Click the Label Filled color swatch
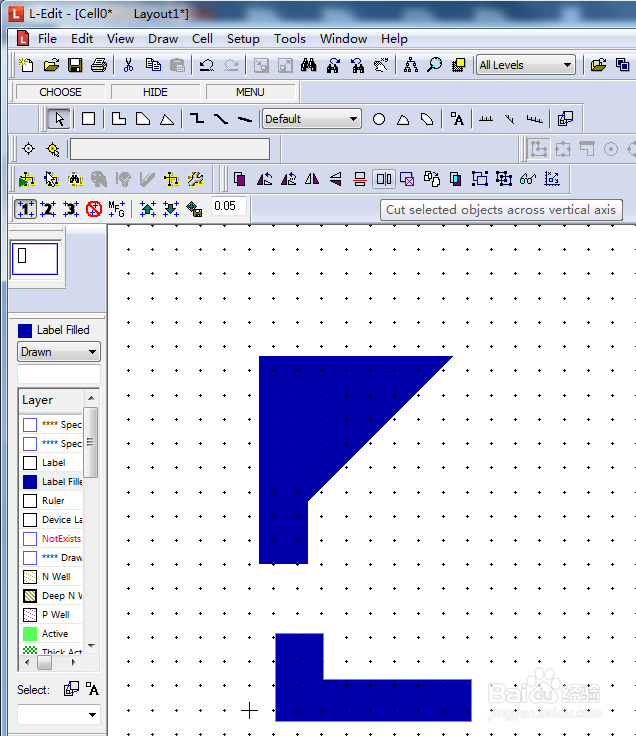Screen dimensions: 636x736 [25, 330]
